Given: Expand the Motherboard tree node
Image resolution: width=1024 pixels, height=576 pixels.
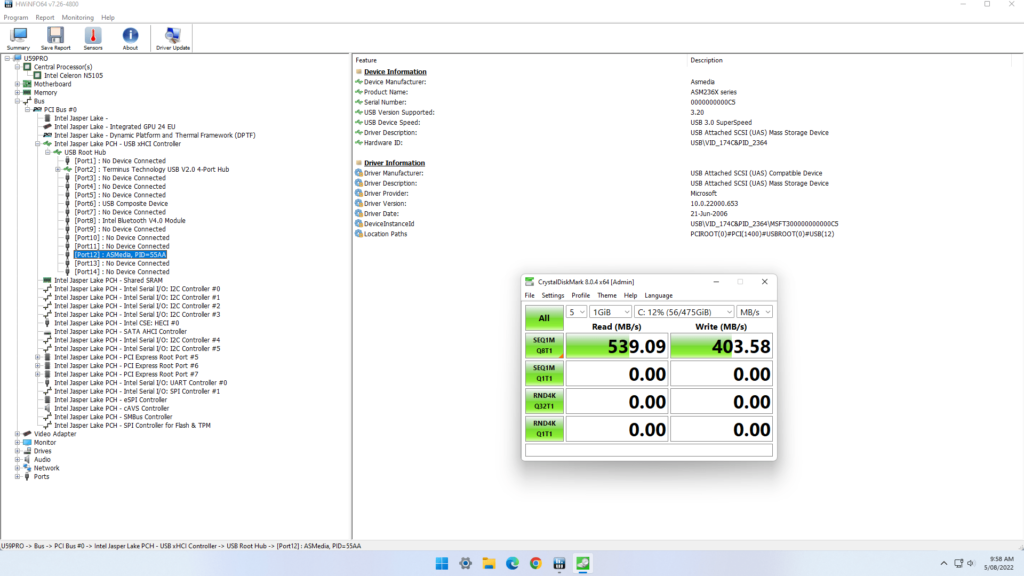Looking at the screenshot, I should (18, 84).
